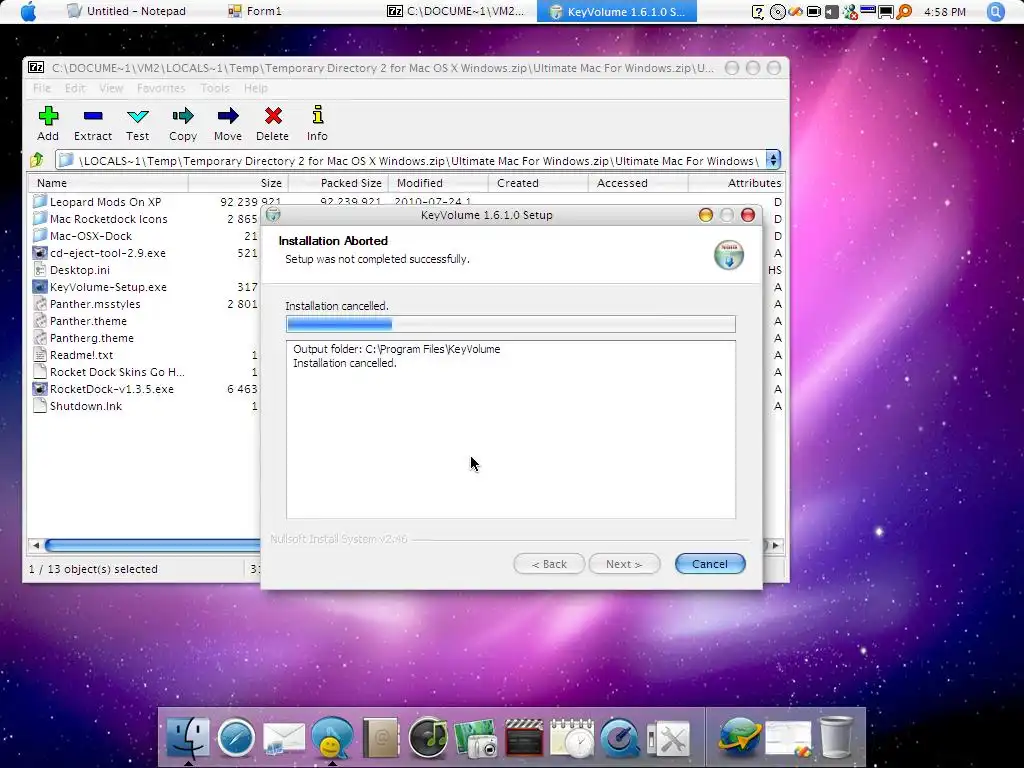1024x768 pixels.
Task: Open the Trash in the dock
Action: coord(836,738)
